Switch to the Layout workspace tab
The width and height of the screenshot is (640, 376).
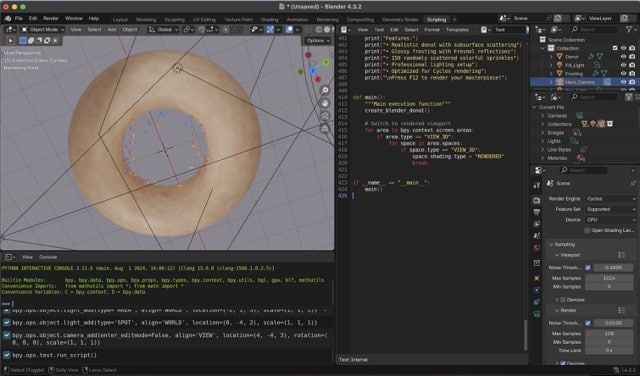tap(120, 20)
